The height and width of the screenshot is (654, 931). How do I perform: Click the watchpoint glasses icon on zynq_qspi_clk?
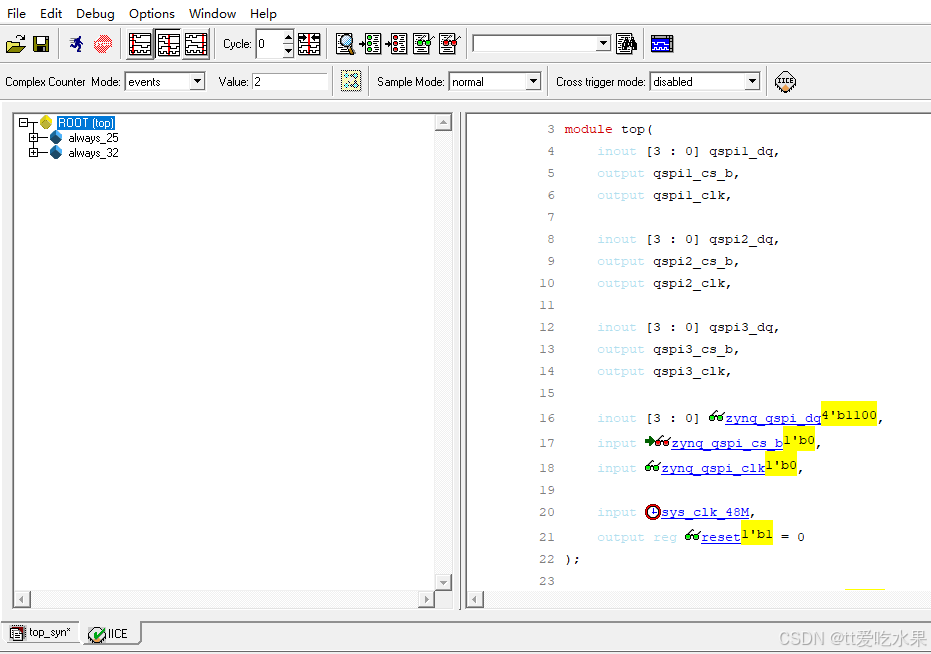tap(654, 466)
